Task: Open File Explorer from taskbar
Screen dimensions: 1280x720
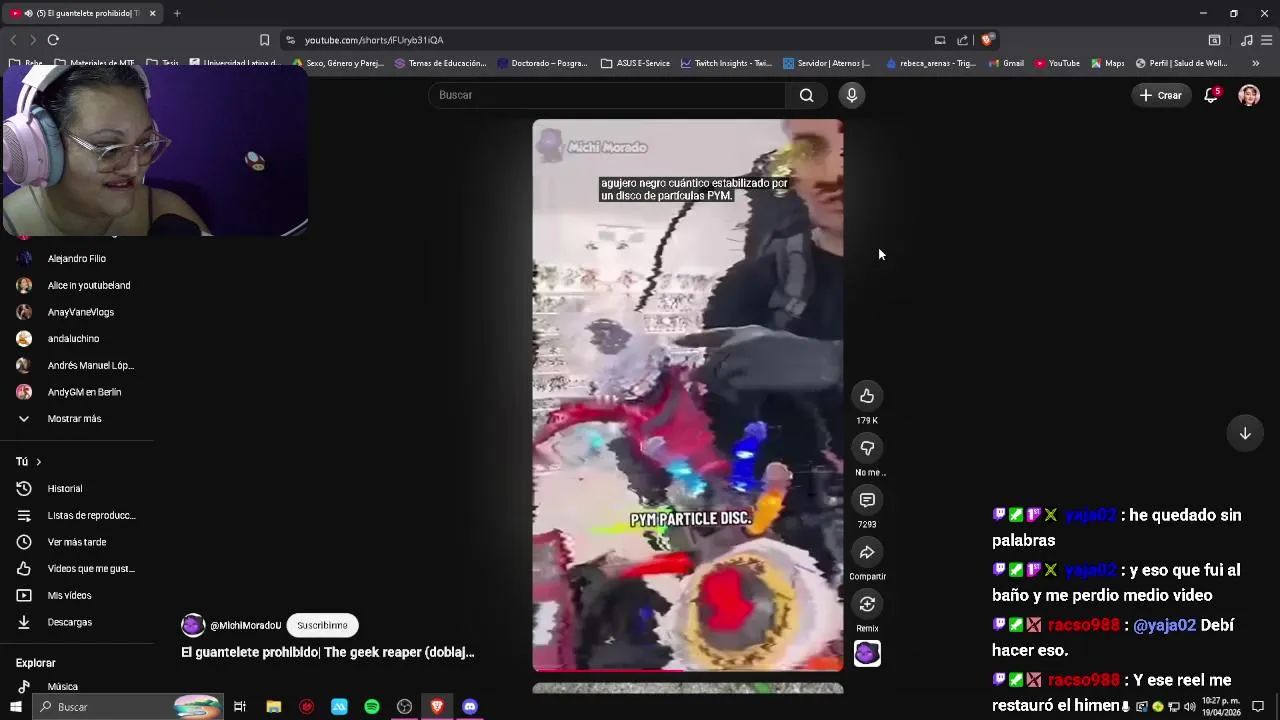Action: [x=273, y=707]
